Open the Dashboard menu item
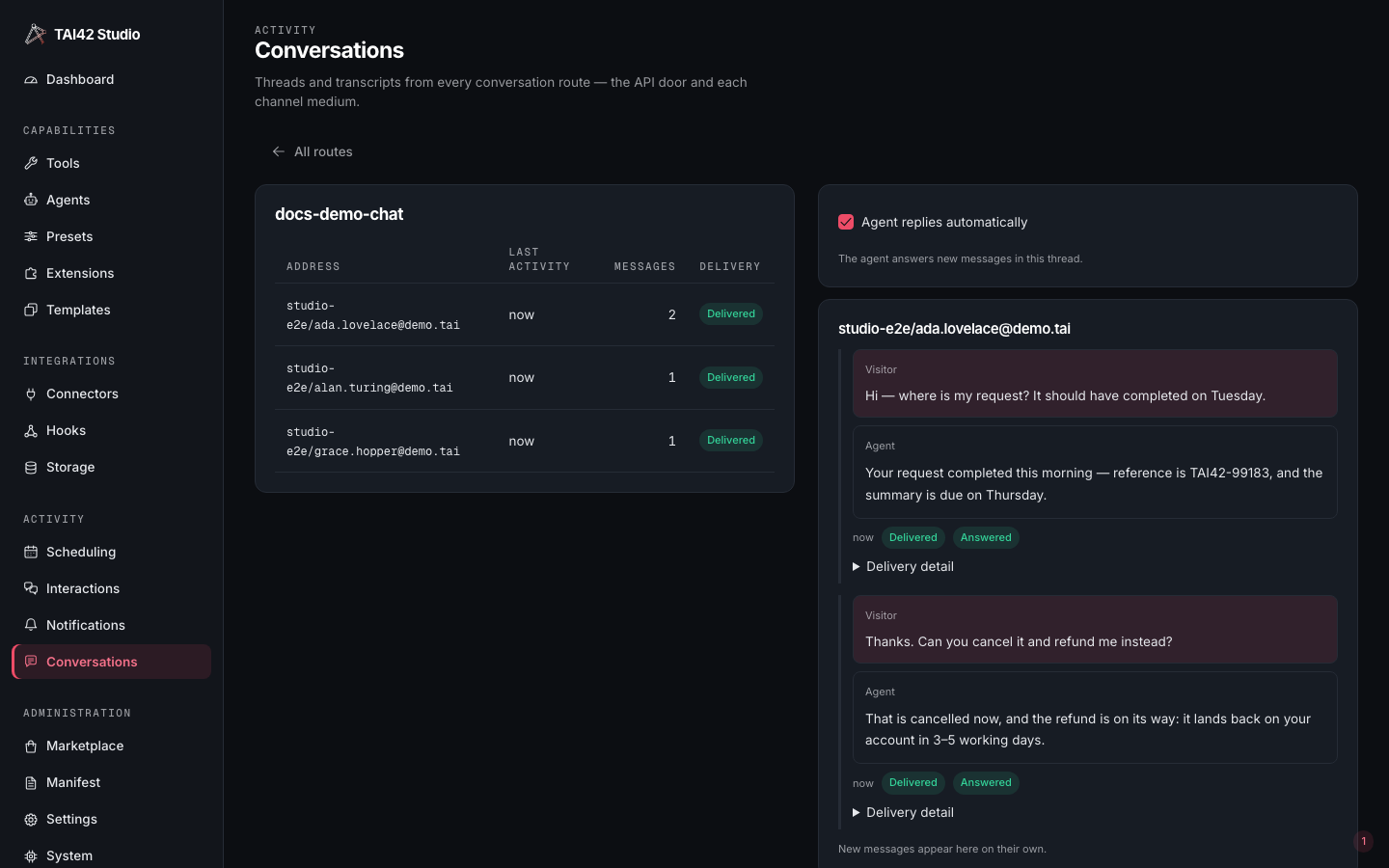 point(111,80)
